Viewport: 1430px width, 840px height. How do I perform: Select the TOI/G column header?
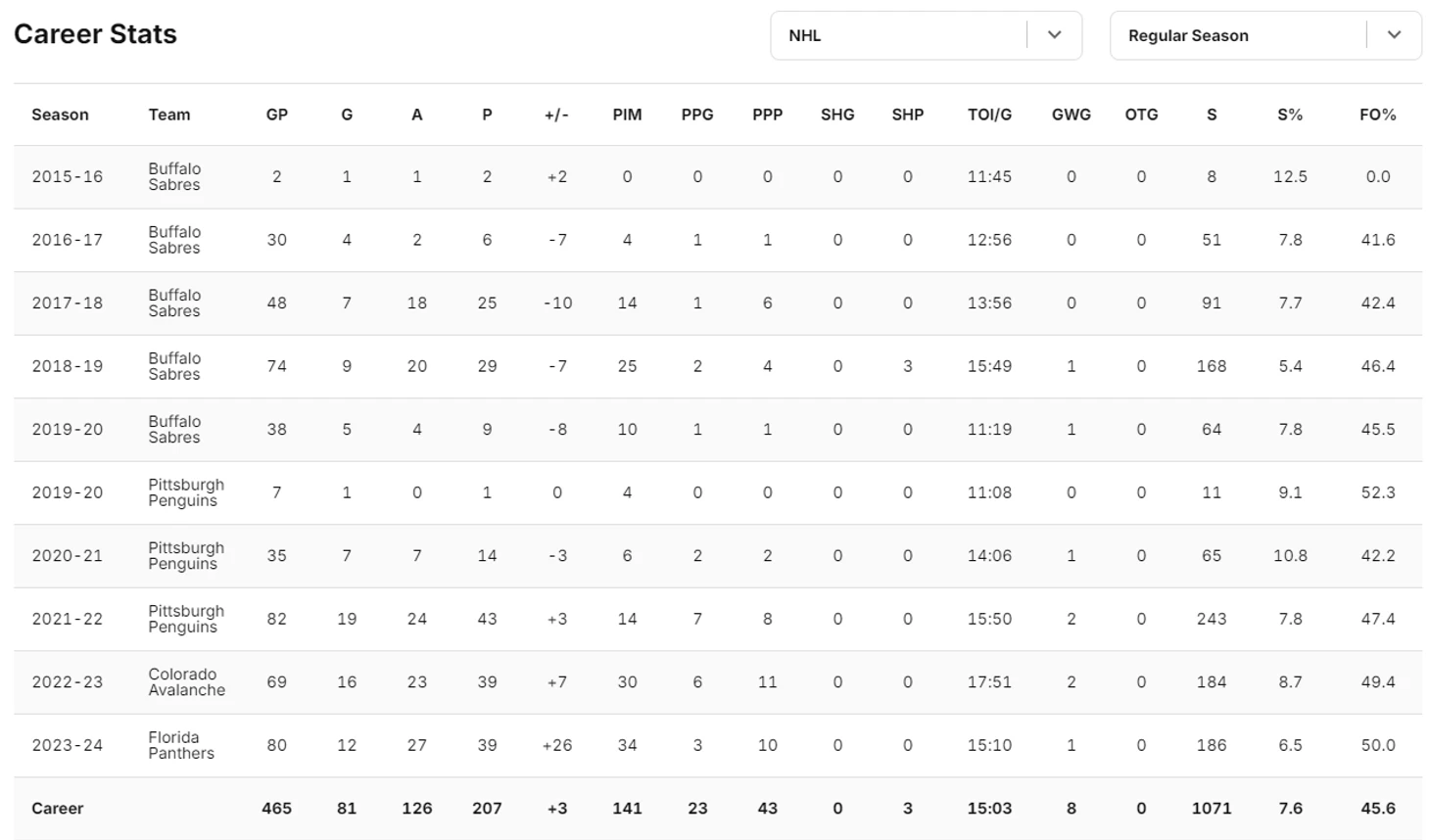click(989, 115)
